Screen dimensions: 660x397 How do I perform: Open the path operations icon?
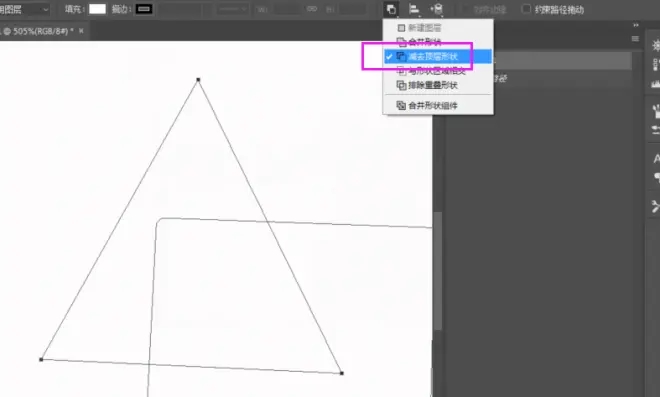coord(391,9)
